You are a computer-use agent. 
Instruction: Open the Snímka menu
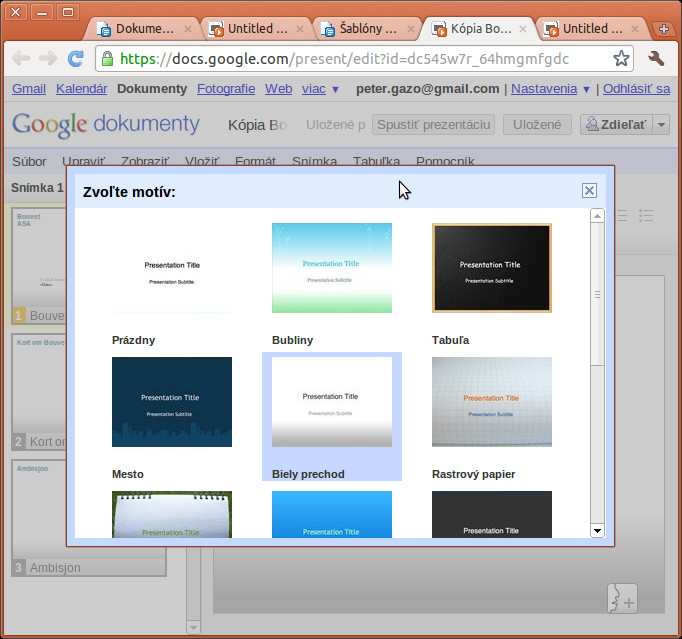[314, 161]
